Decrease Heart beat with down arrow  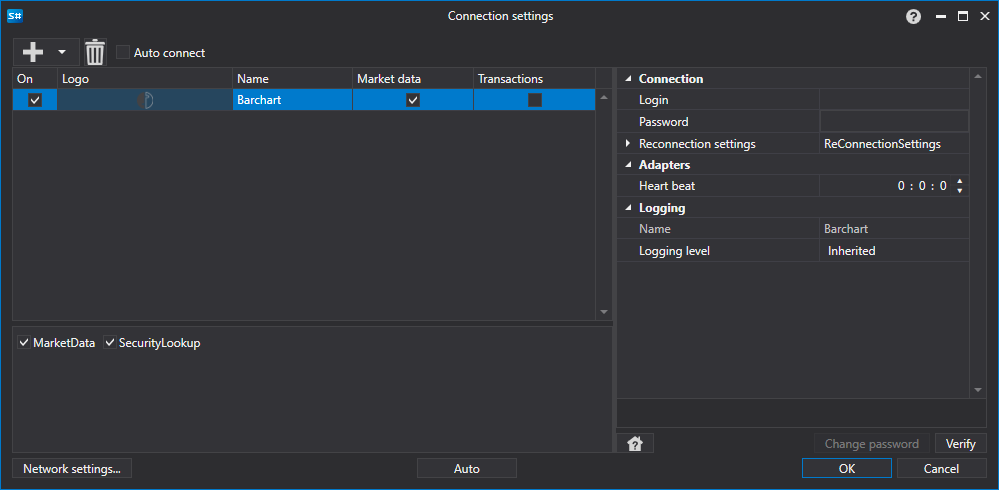coord(959,191)
